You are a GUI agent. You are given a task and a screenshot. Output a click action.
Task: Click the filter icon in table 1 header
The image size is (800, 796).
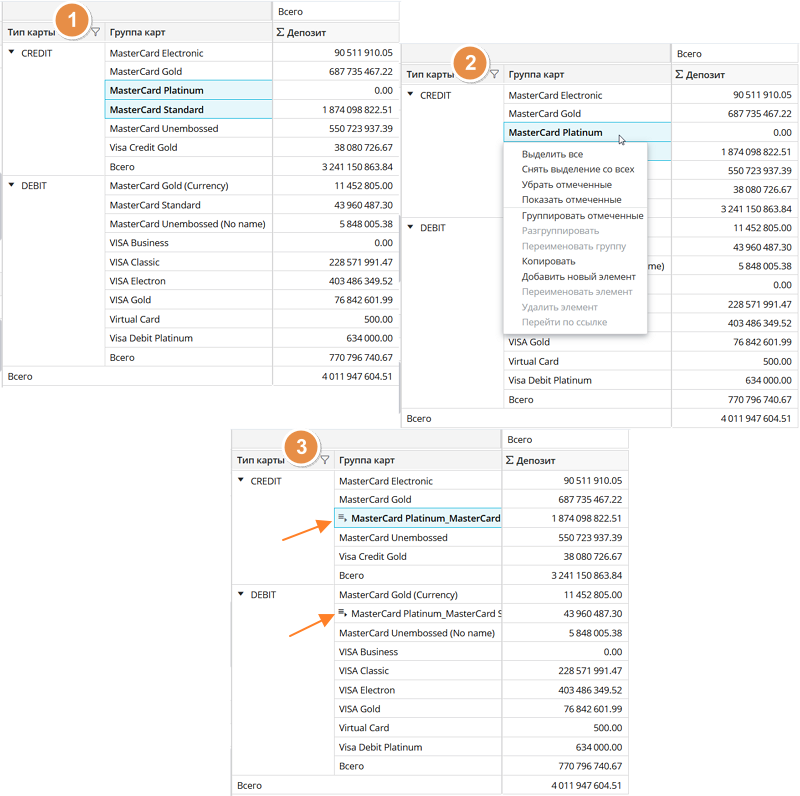tap(95, 33)
